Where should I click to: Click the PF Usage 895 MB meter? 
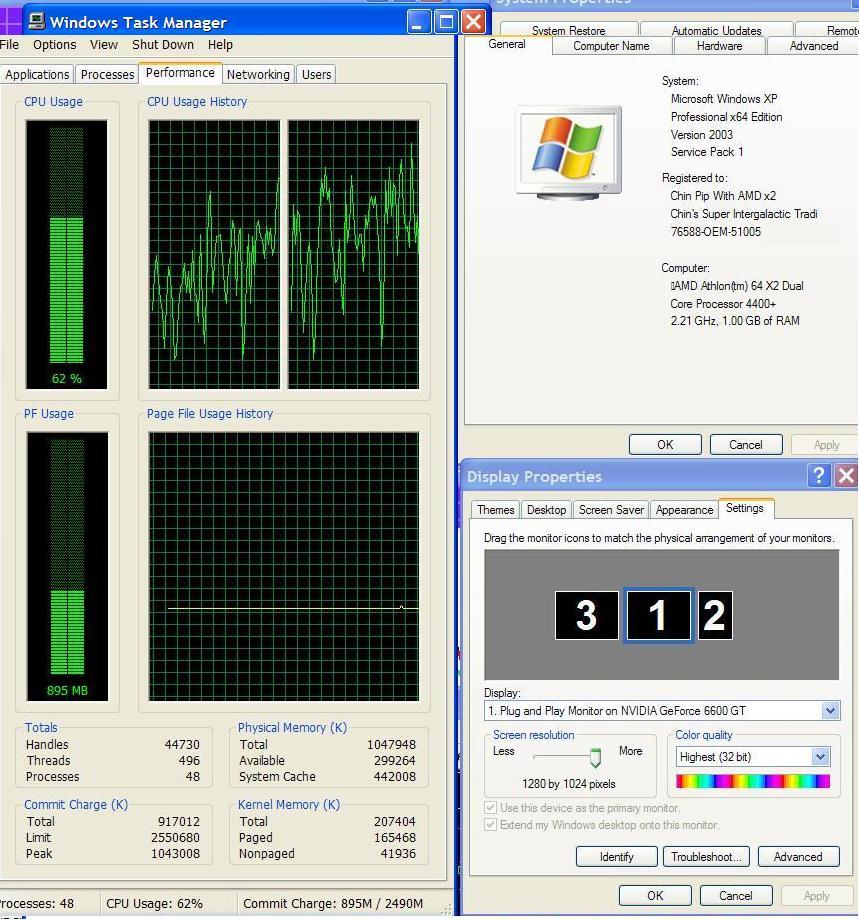(67, 566)
